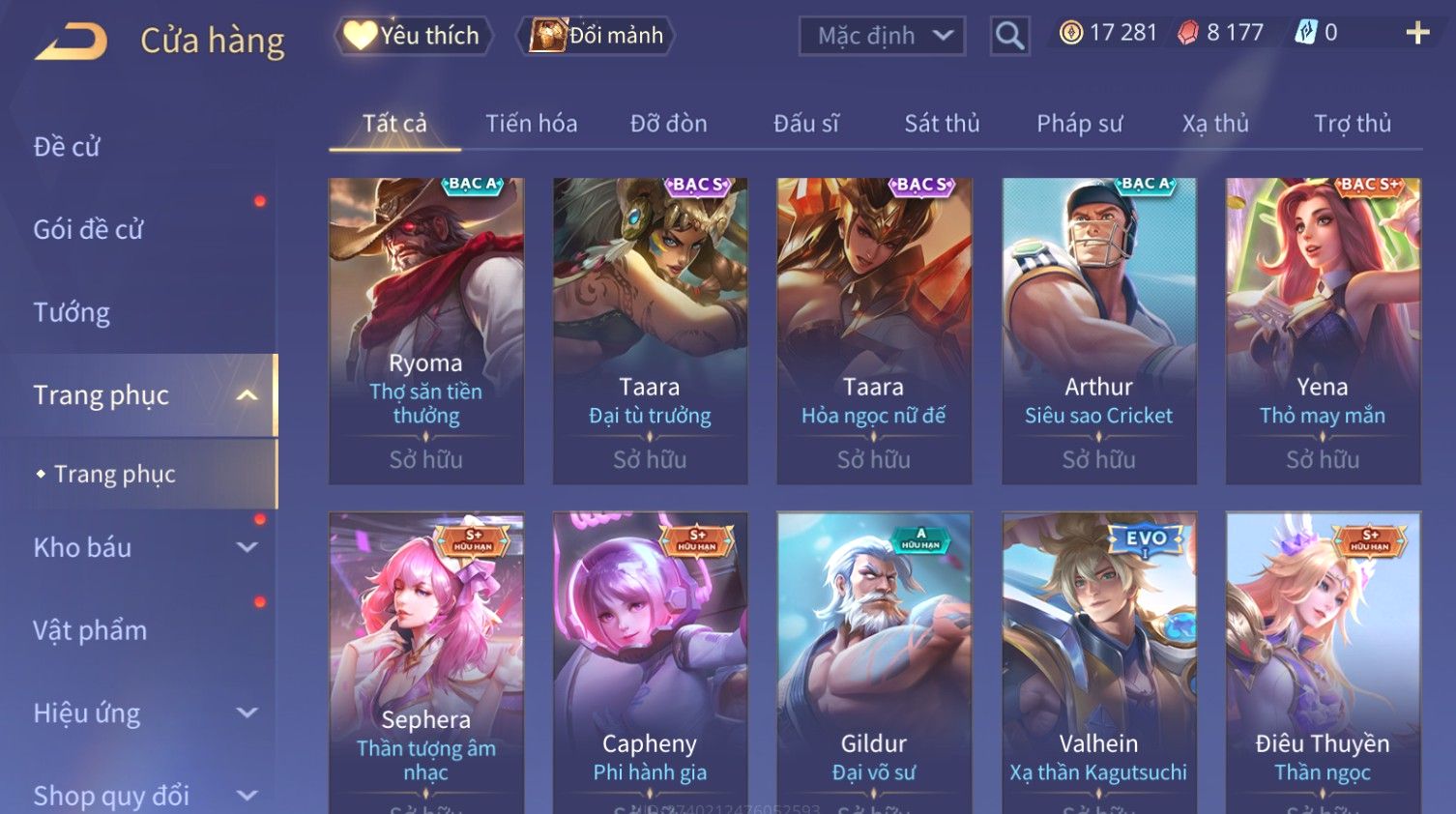The width and height of the screenshot is (1456, 814).
Task: Open Gói đề cử in the sidebar
Action: pyautogui.click(x=88, y=230)
